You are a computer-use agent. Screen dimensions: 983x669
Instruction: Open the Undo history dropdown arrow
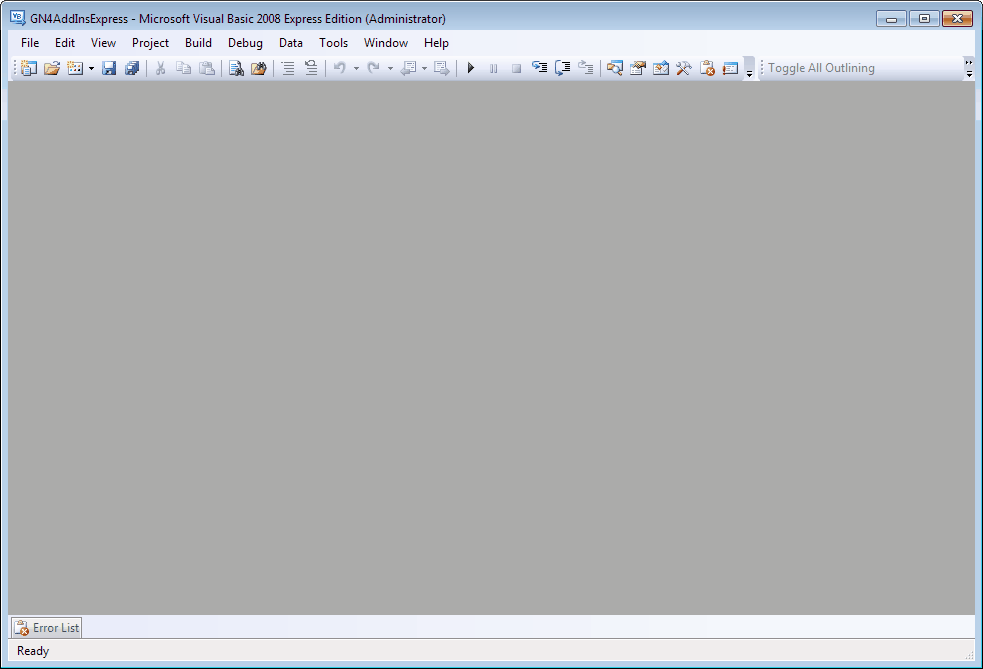pos(356,68)
